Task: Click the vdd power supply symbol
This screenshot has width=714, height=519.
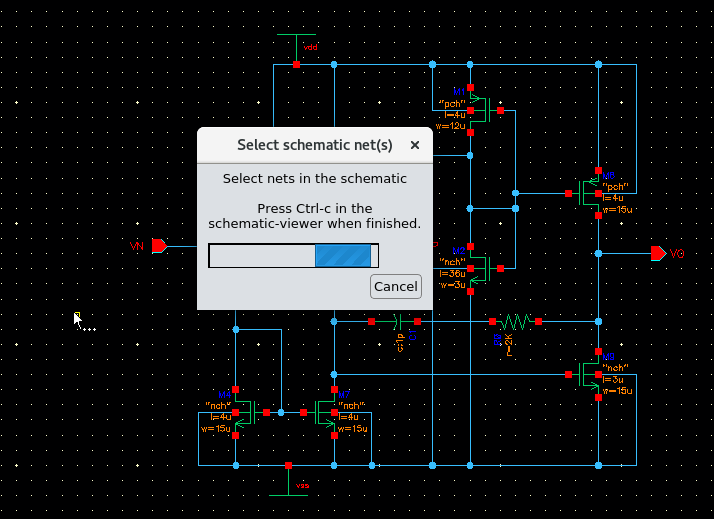Action: pyautogui.click(x=297, y=40)
